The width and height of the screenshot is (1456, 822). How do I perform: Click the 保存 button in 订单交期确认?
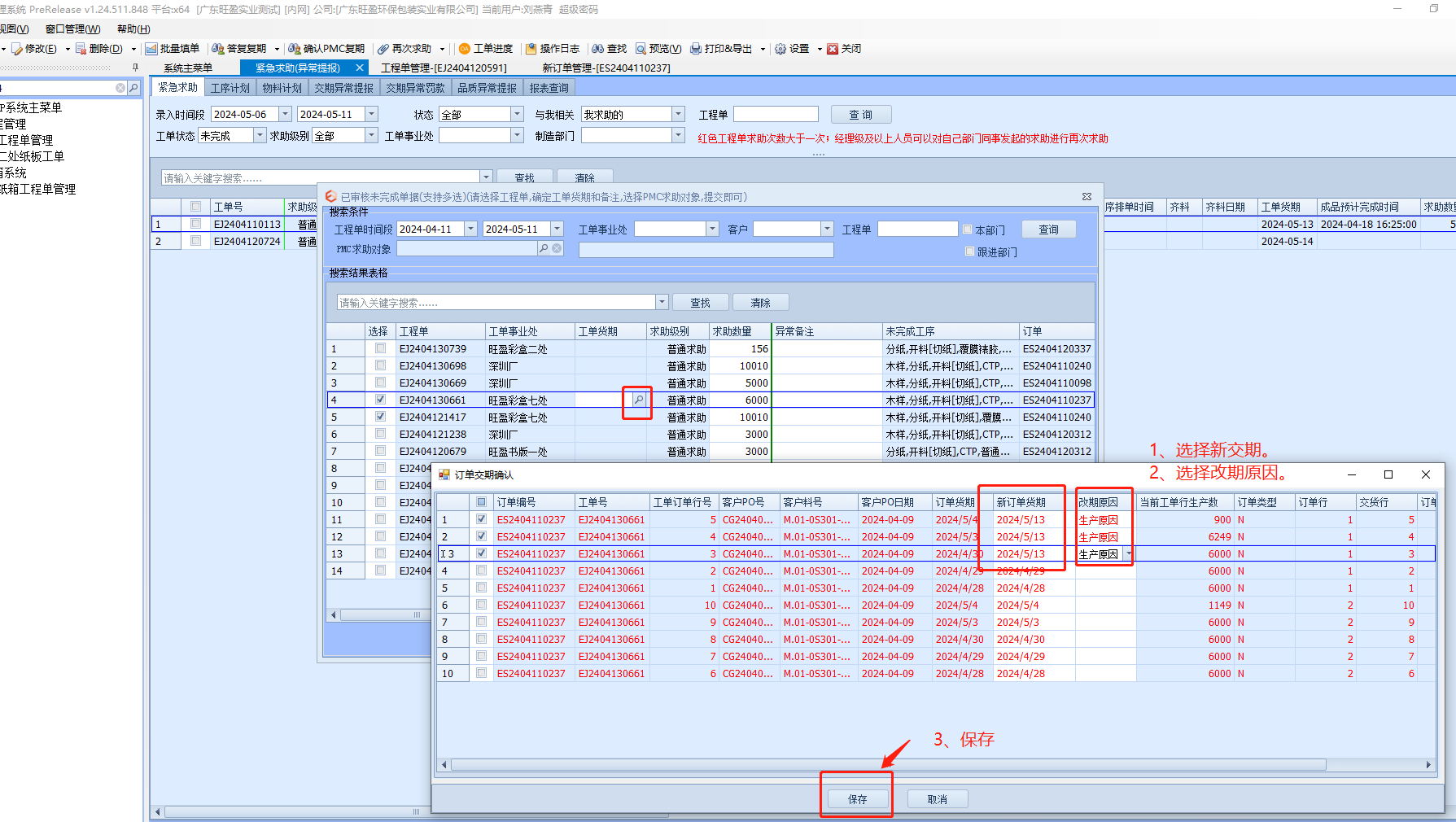[858, 799]
